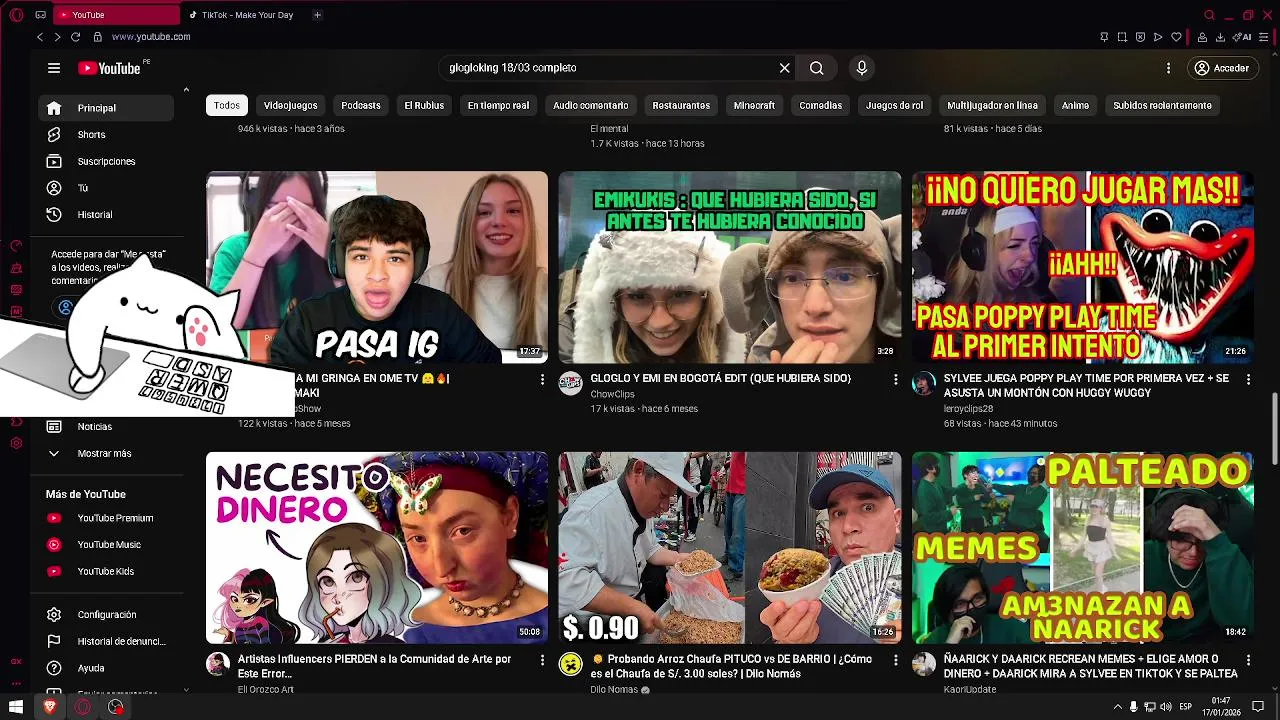Open the PALTEADO memes video thumbnail
1280x720 pixels.
tap(1082, 547)
